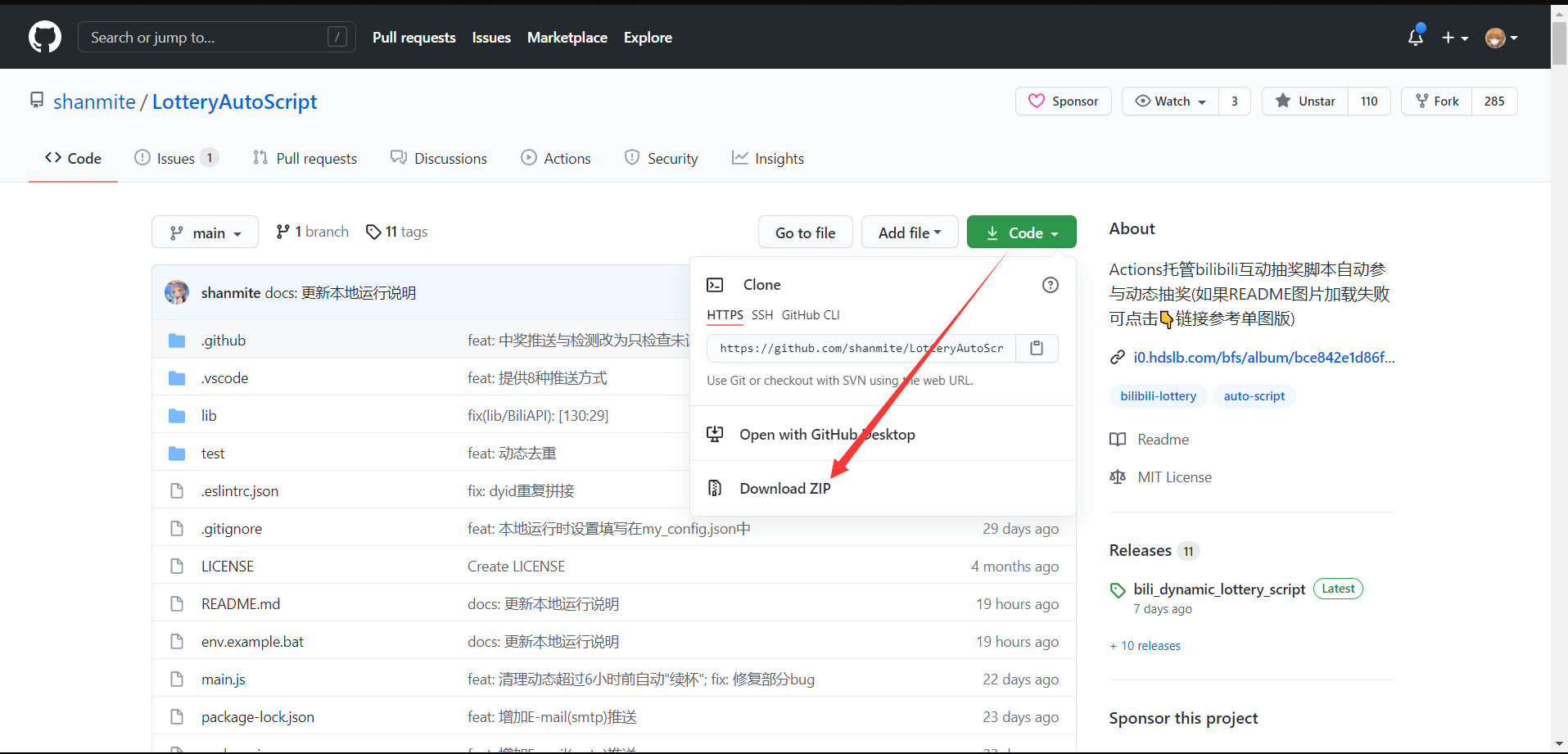Click the HTTPS clone URL field
The width and height of the screenshot is (1568, 754).
coord(861,348)
